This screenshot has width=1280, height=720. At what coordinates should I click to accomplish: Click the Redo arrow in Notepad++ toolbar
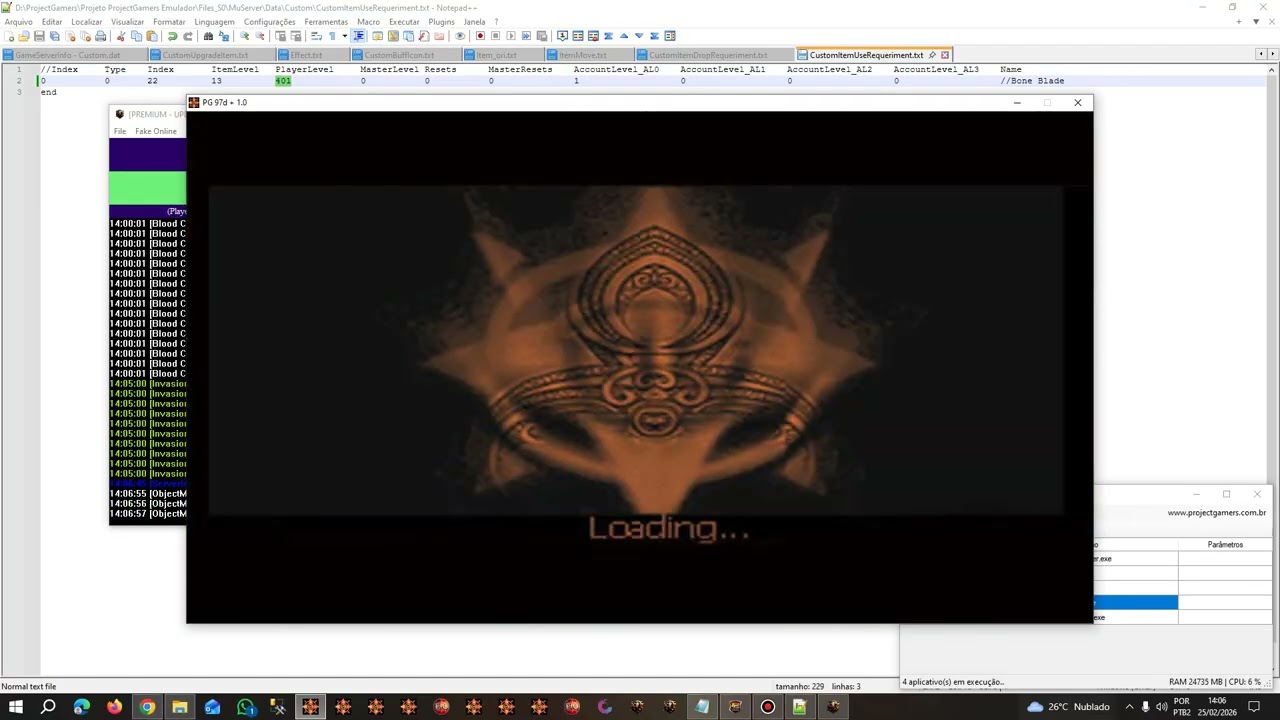187,36
